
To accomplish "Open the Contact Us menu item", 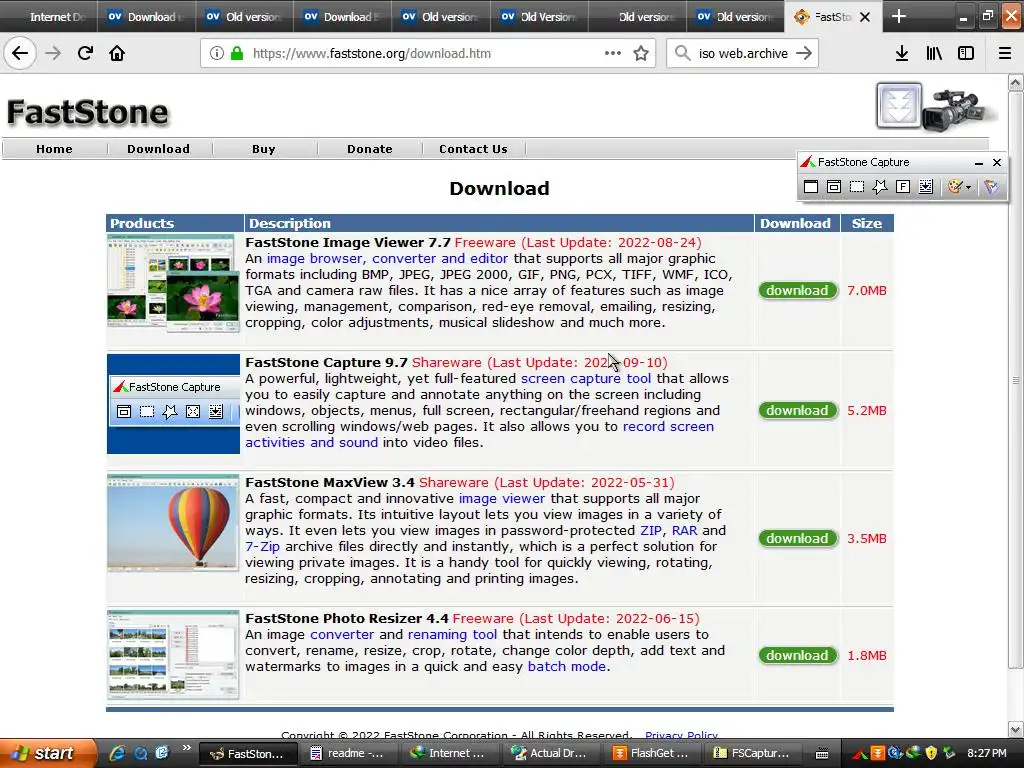I will [473, 149].
